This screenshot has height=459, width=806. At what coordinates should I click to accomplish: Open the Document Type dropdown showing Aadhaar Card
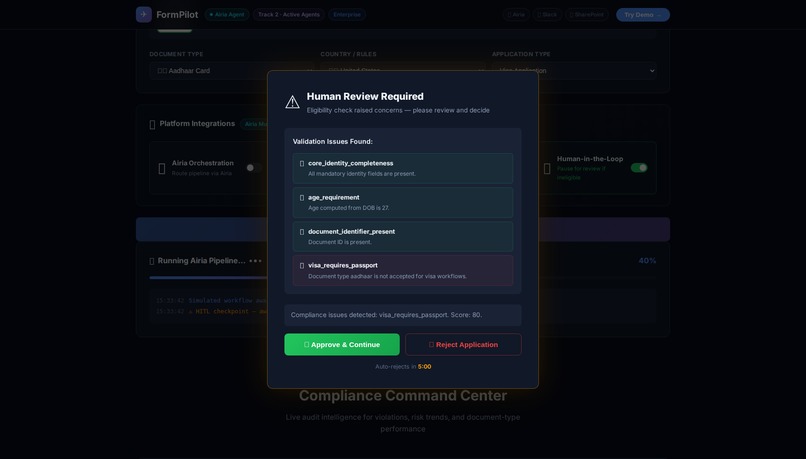pyautogui.click(x=231, y=70)
